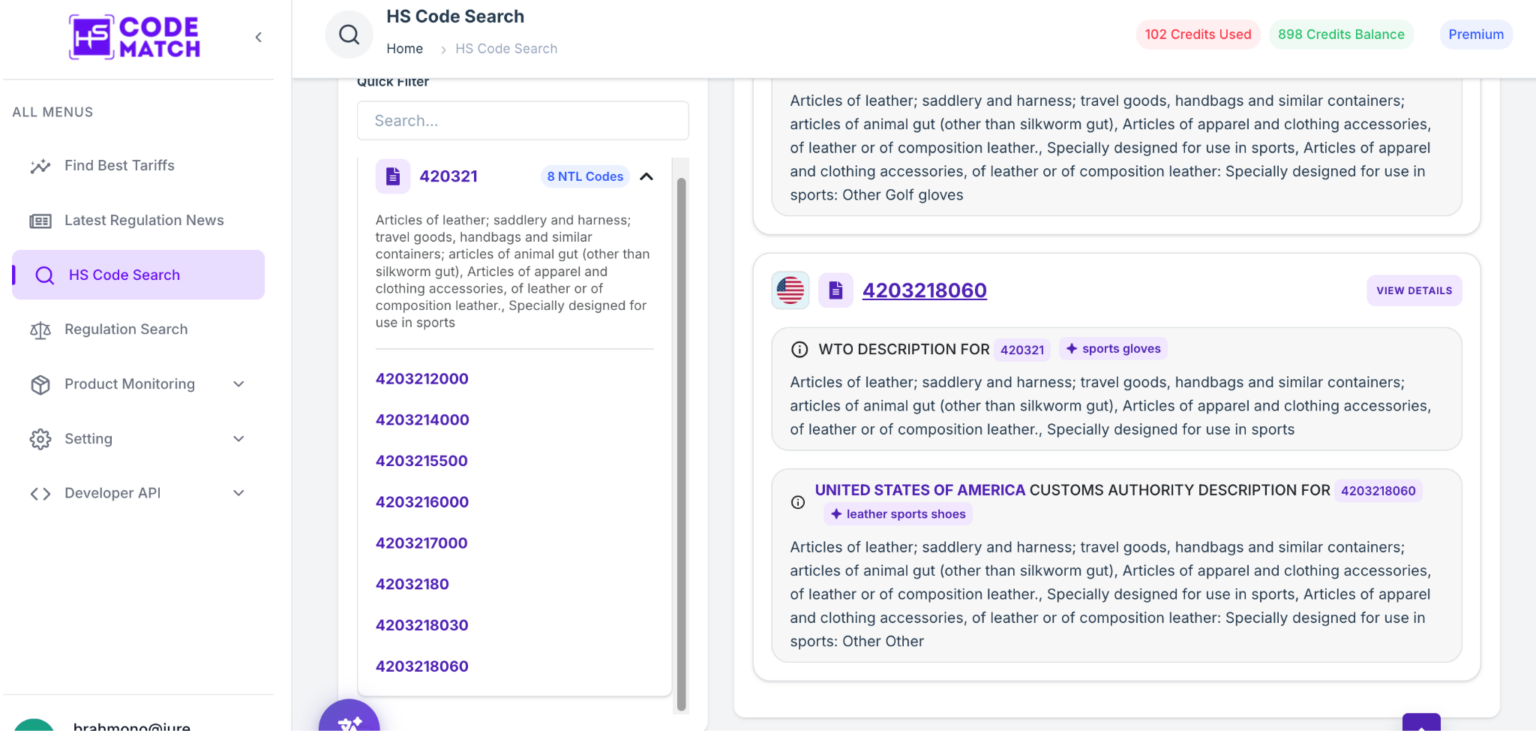The width and height of the screenshot is (1536, 731).
Task: Select NTL code 42032180
Action: click(x=412, y=584)
